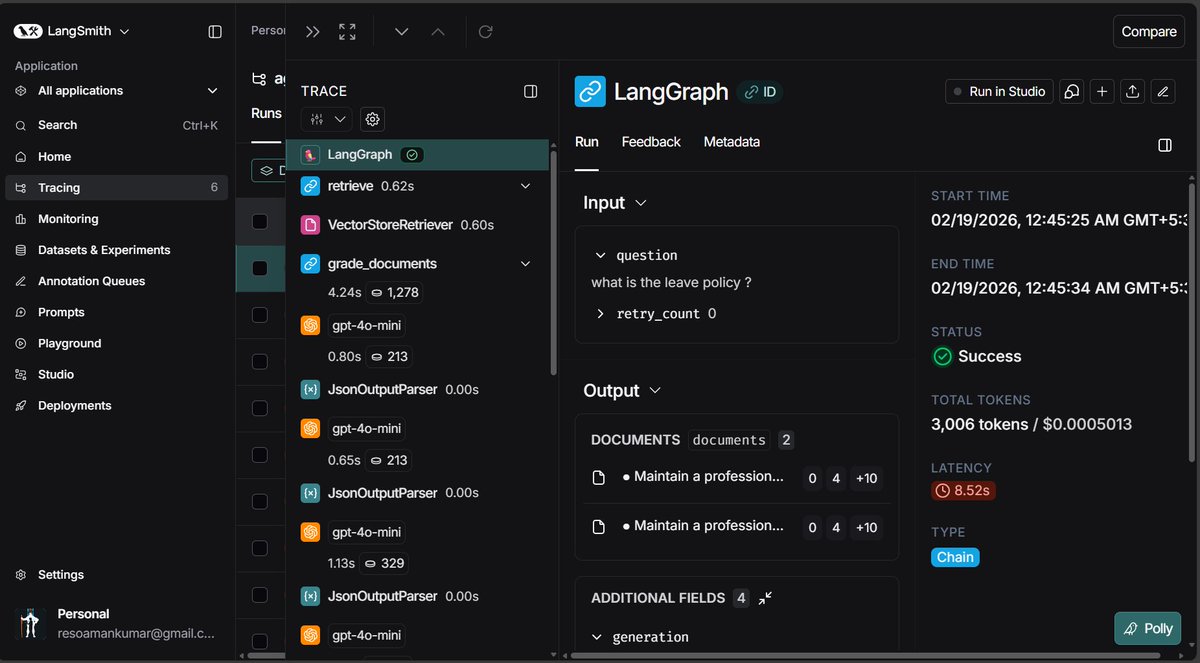
Task: Open Tracing in the sidebar
Action: click(116, 188)
